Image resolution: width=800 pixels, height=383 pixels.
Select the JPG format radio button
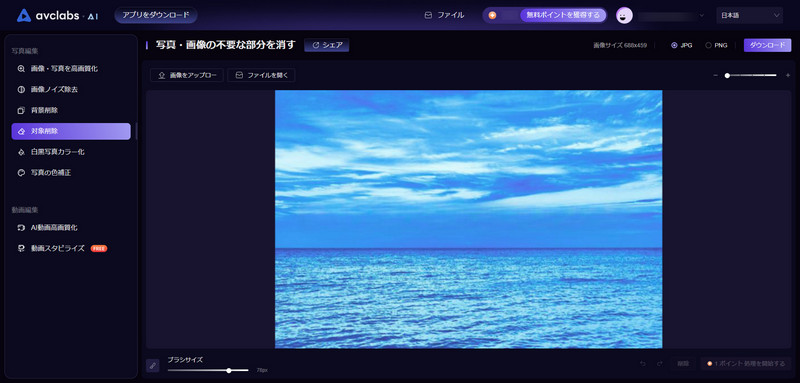pos(674,45)
